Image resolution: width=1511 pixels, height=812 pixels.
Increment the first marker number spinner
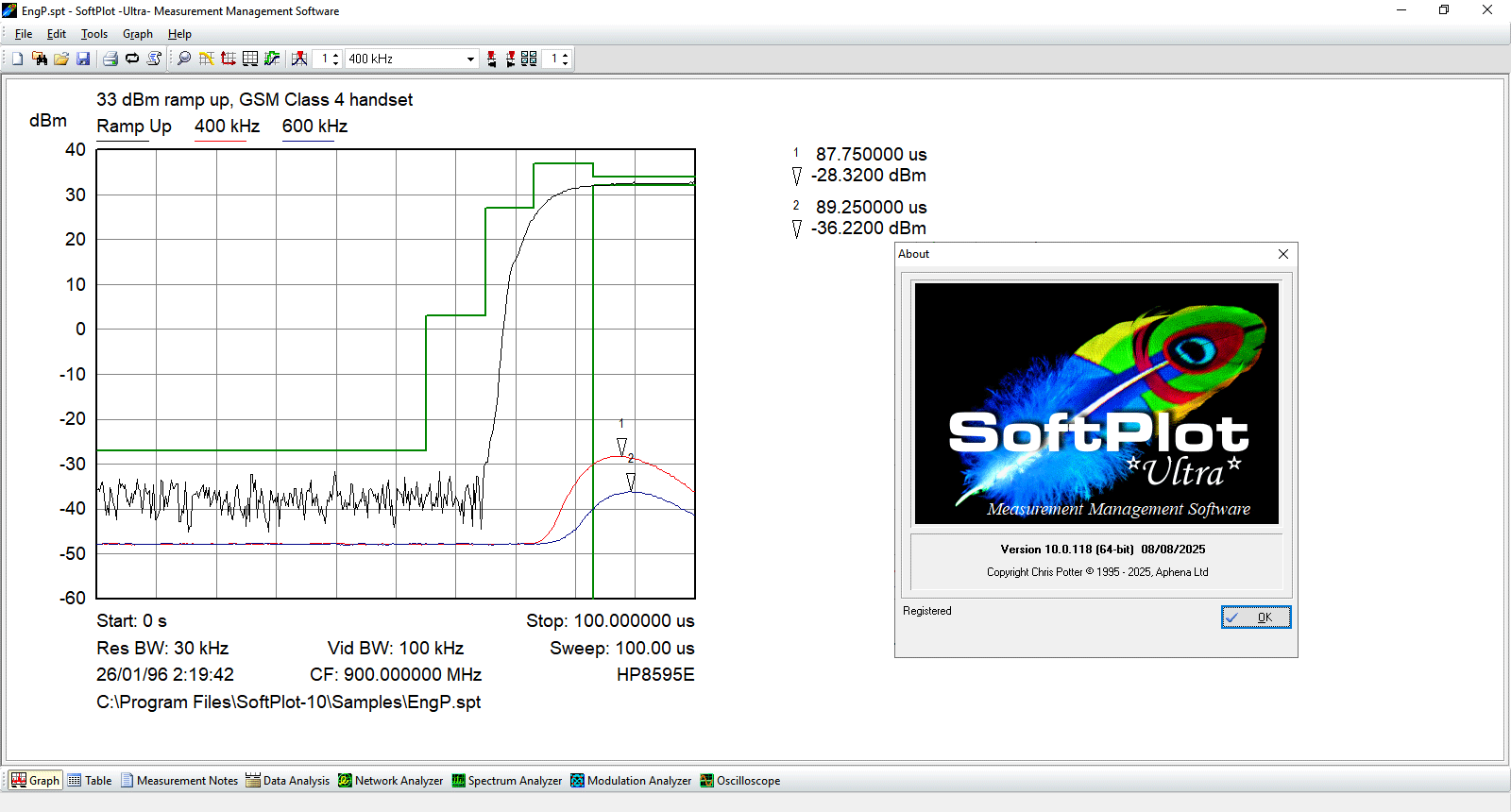click(x=335, y=55)
